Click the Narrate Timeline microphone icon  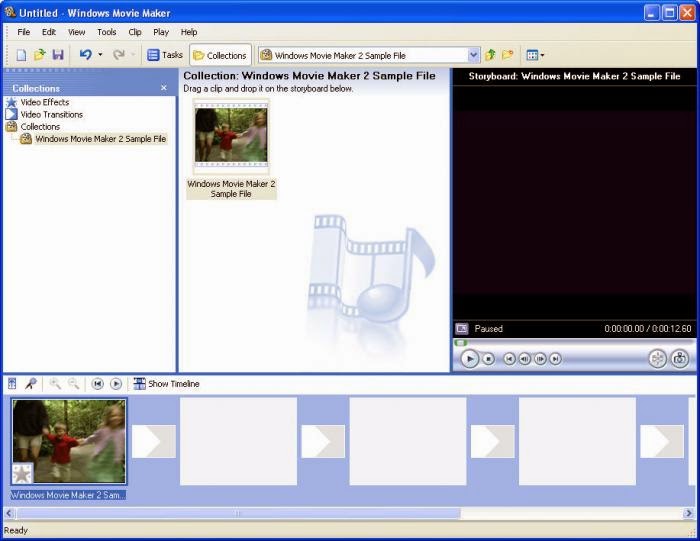pos(30,384)
